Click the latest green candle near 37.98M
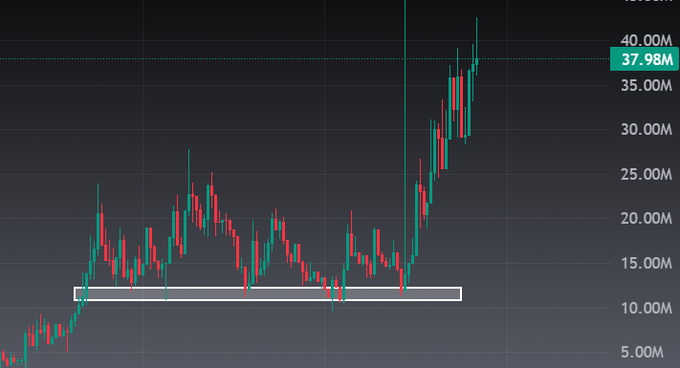The image size is (680, 368). point(477,61)
